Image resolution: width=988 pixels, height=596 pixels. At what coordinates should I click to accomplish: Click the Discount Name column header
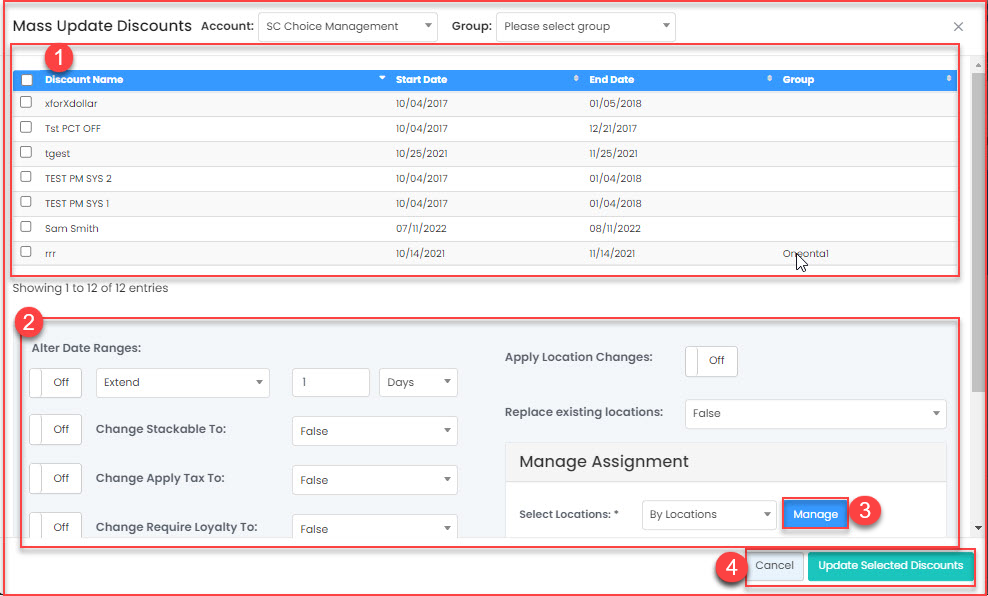(x=84, y=79)
